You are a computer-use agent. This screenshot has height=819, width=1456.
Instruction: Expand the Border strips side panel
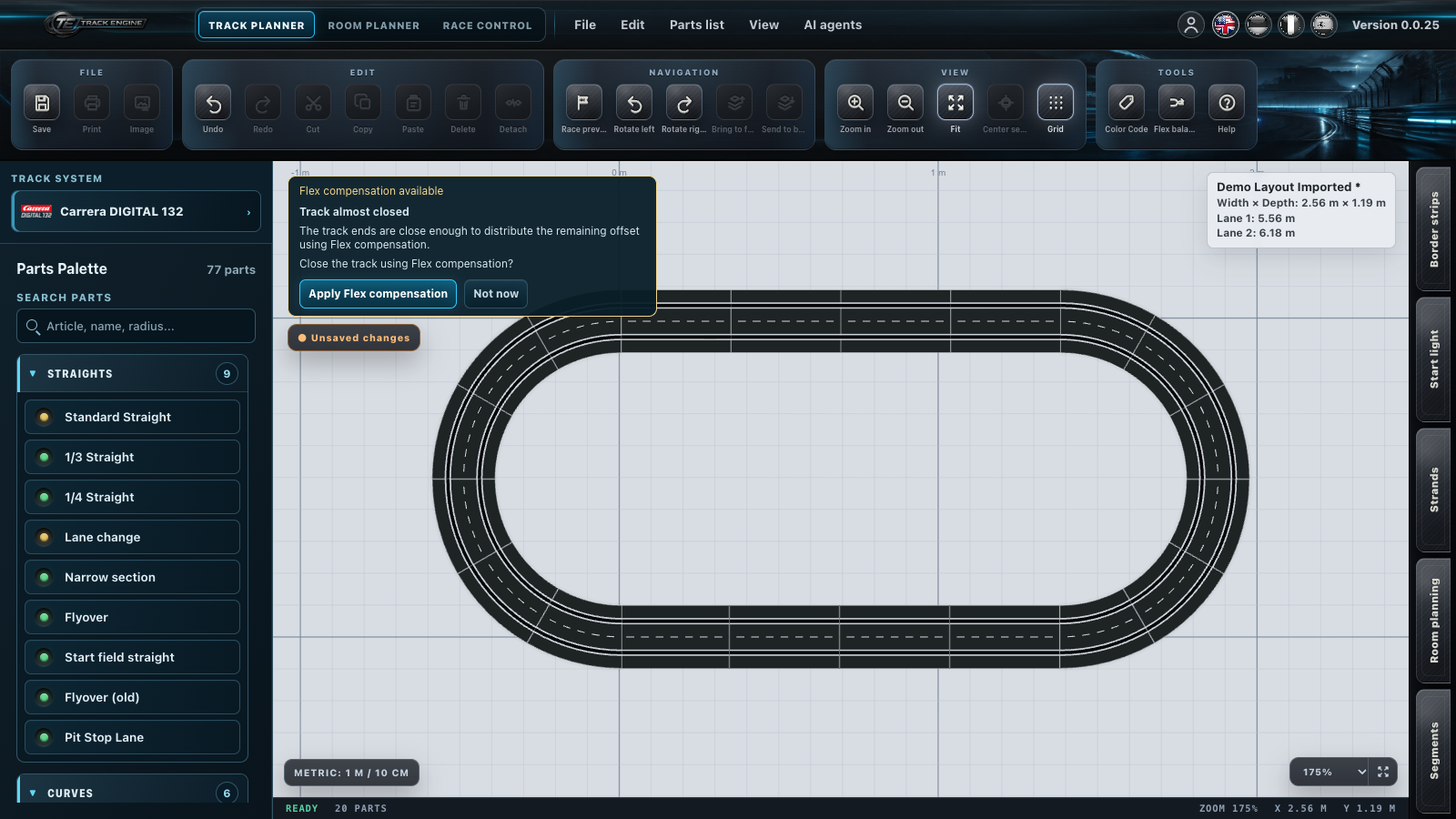click(x=1434, y=228)
